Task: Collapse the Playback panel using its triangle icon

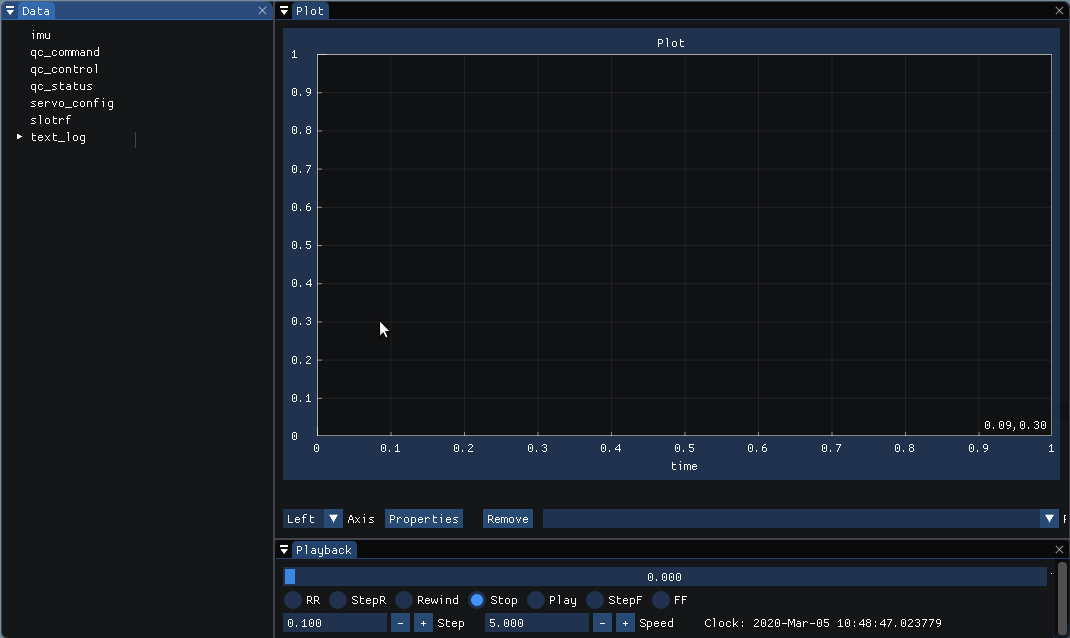Action: (284, 550)
